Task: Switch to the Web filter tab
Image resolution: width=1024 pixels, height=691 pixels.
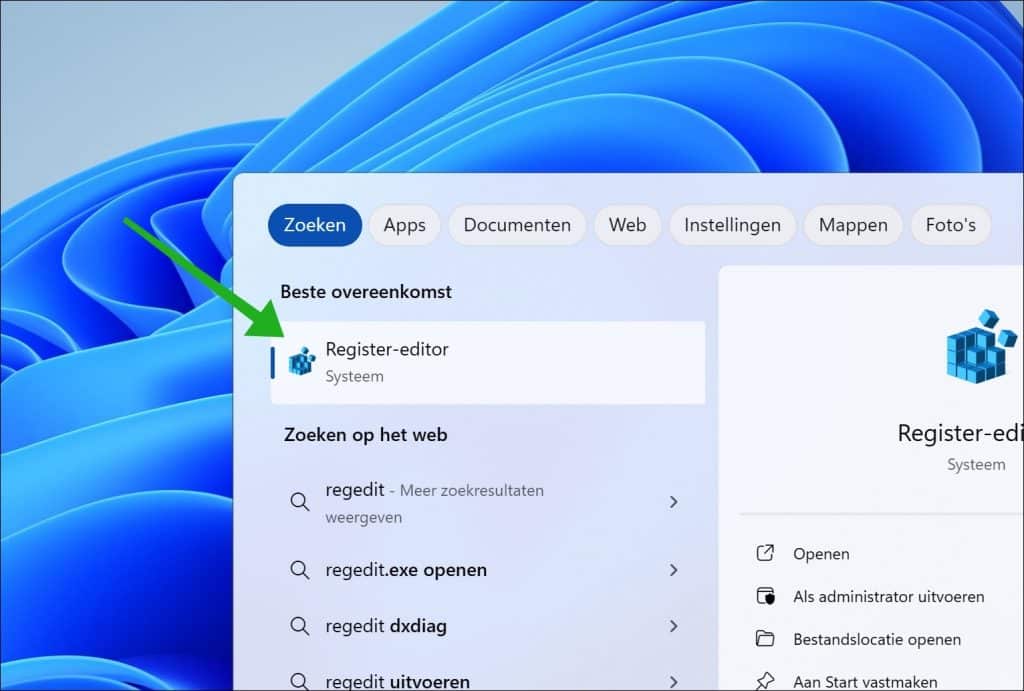Action: click(x=628, y=225)
